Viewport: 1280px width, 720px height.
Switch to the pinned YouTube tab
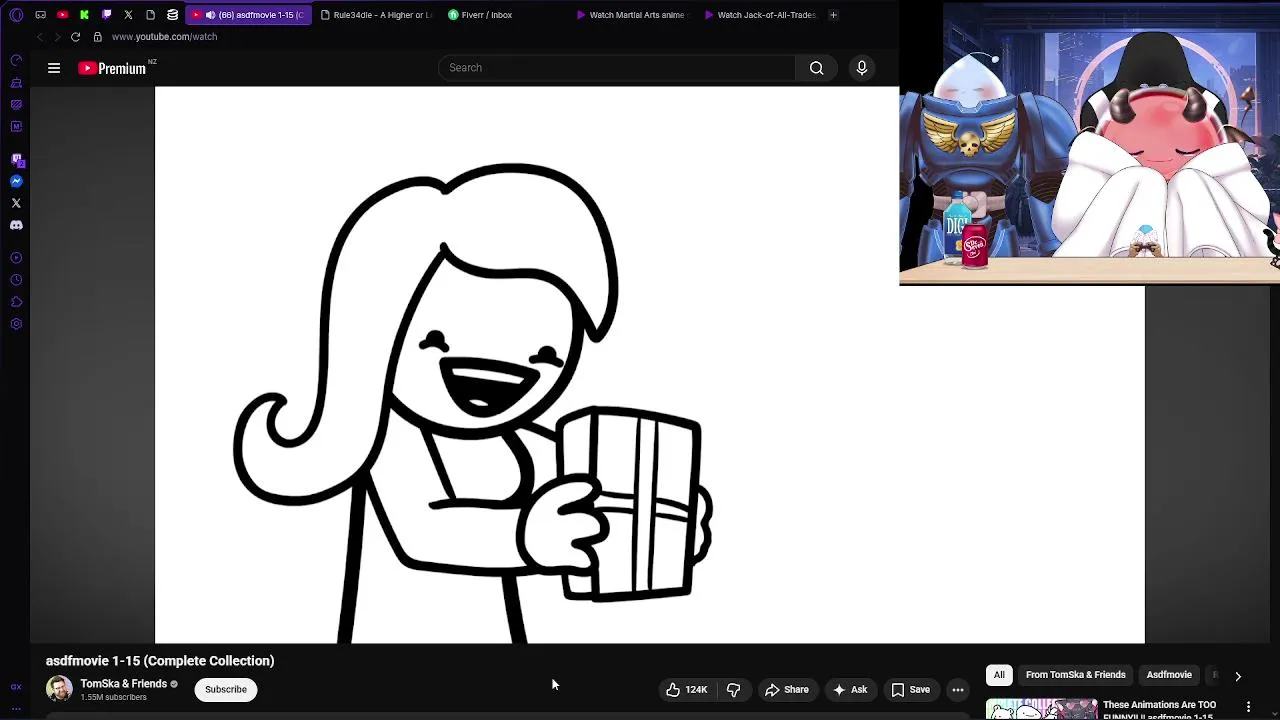(62, 15)
